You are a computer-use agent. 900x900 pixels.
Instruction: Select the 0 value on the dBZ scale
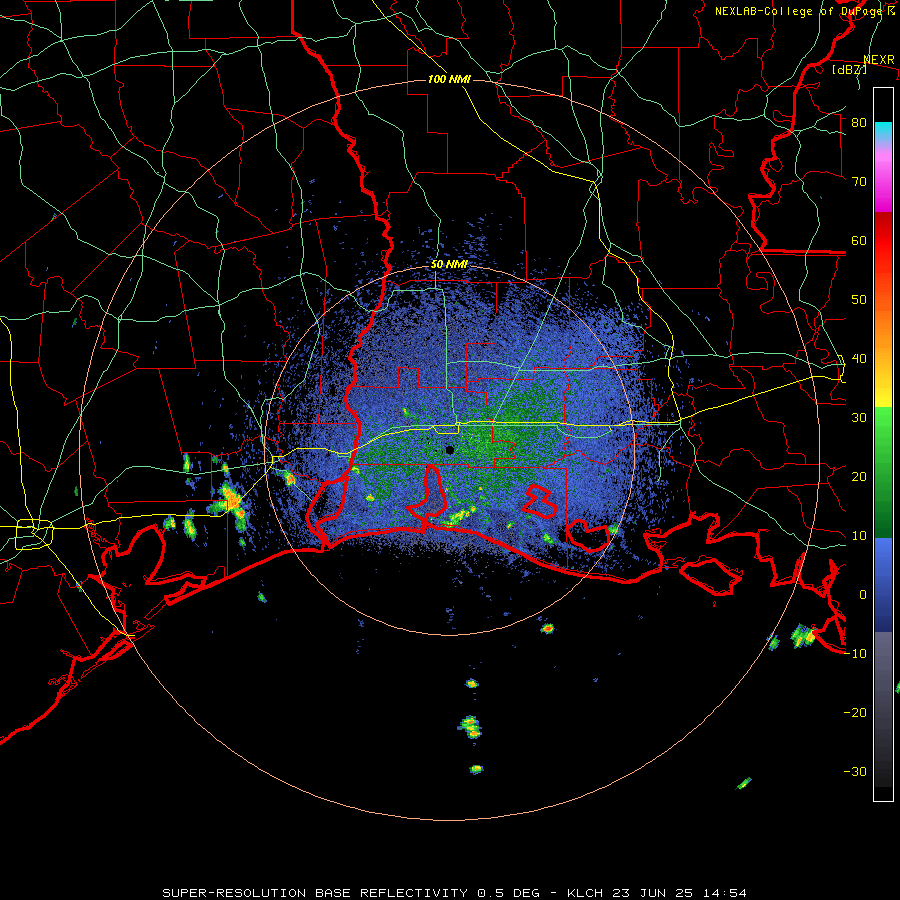(x=863, y=595)
